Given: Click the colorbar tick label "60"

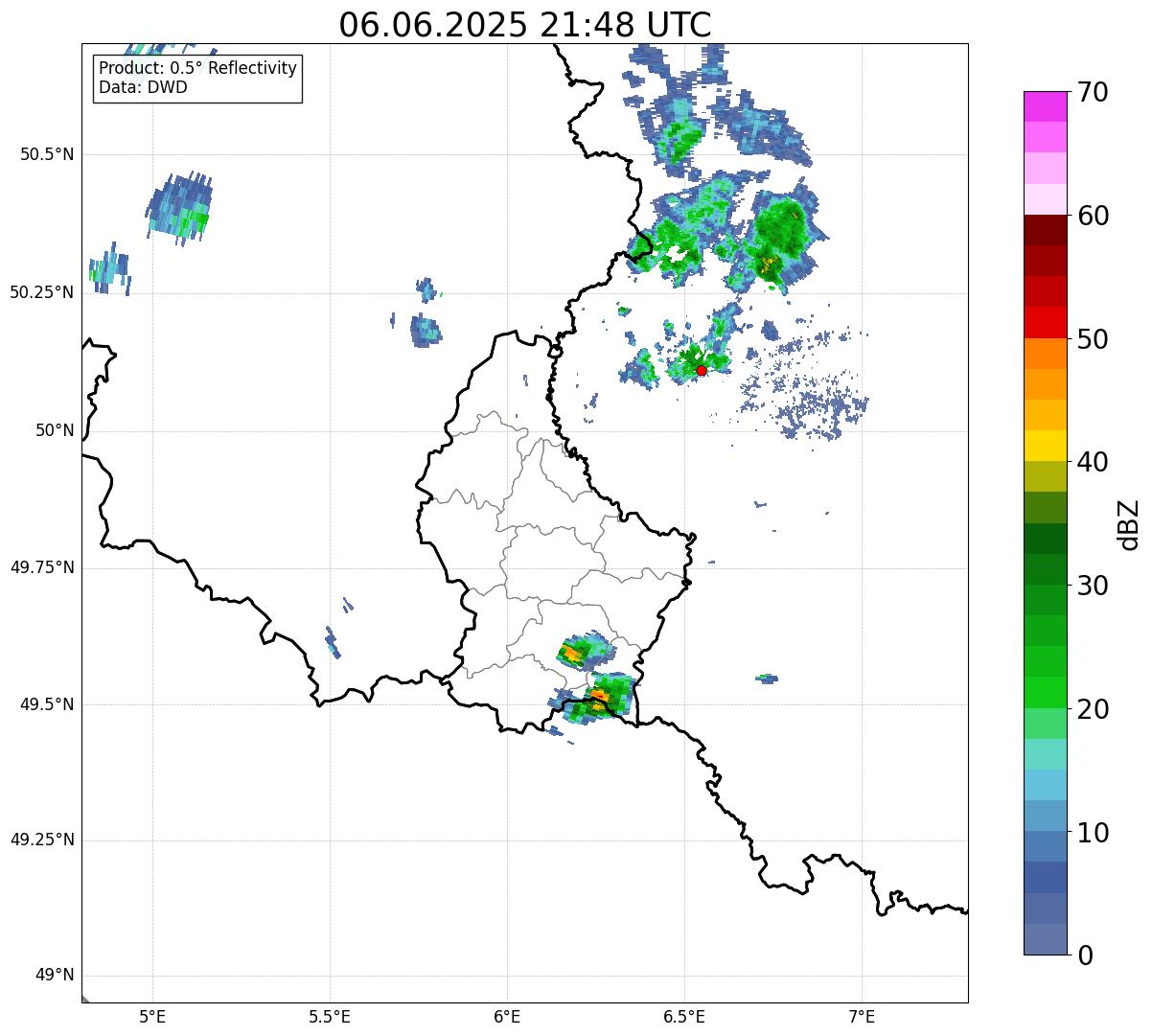Looking at the screenshot, I should pyautogui.click(x=1093, y=217).
